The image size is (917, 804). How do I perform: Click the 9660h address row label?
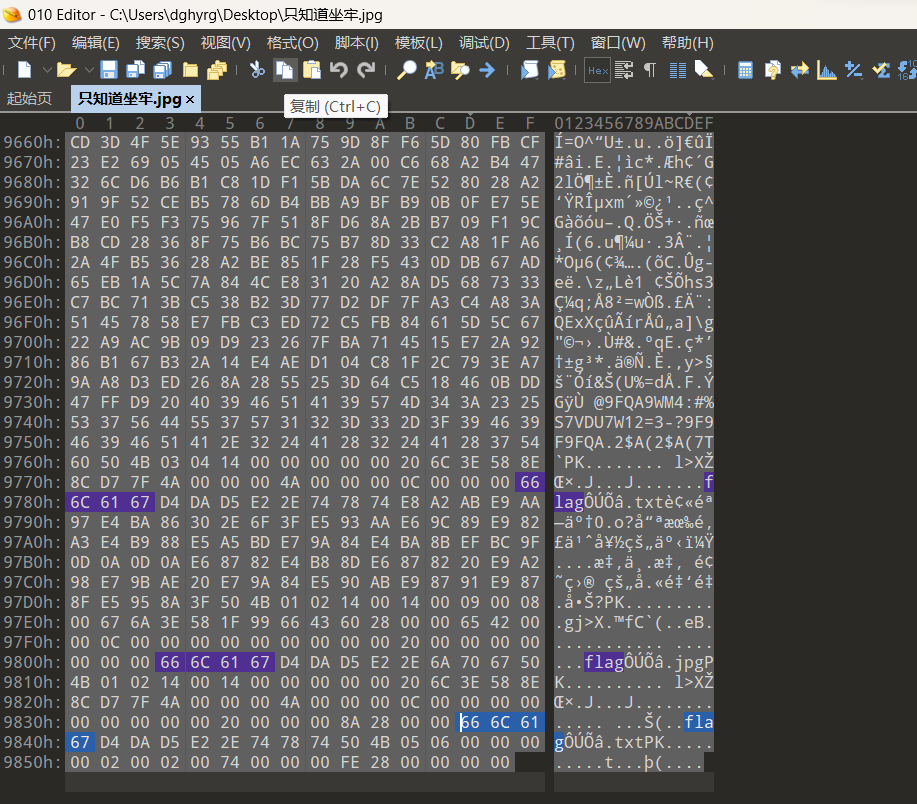click(32, 142)
